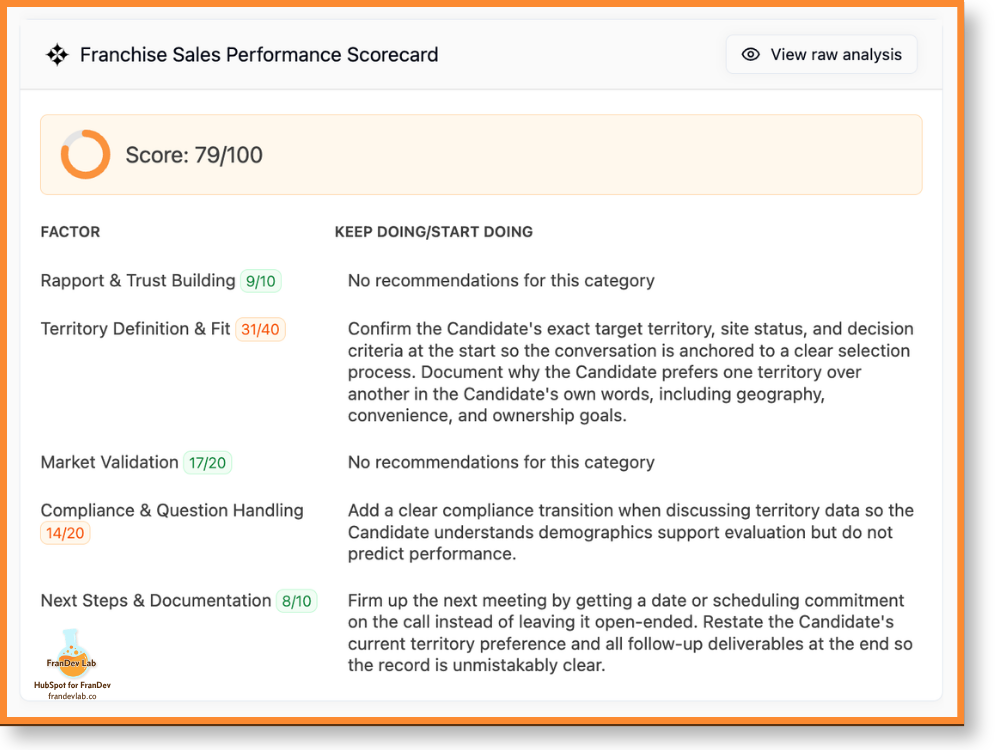
Task: Click the 9/10 score badge
Action: [261, 281]
